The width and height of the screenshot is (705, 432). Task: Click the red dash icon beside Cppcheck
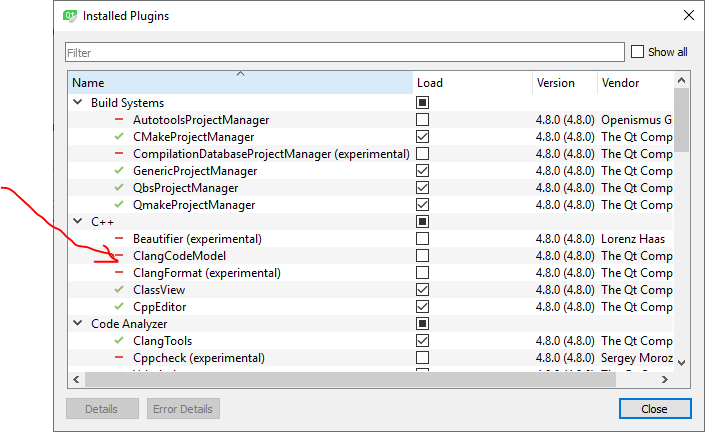pos(119,357)
